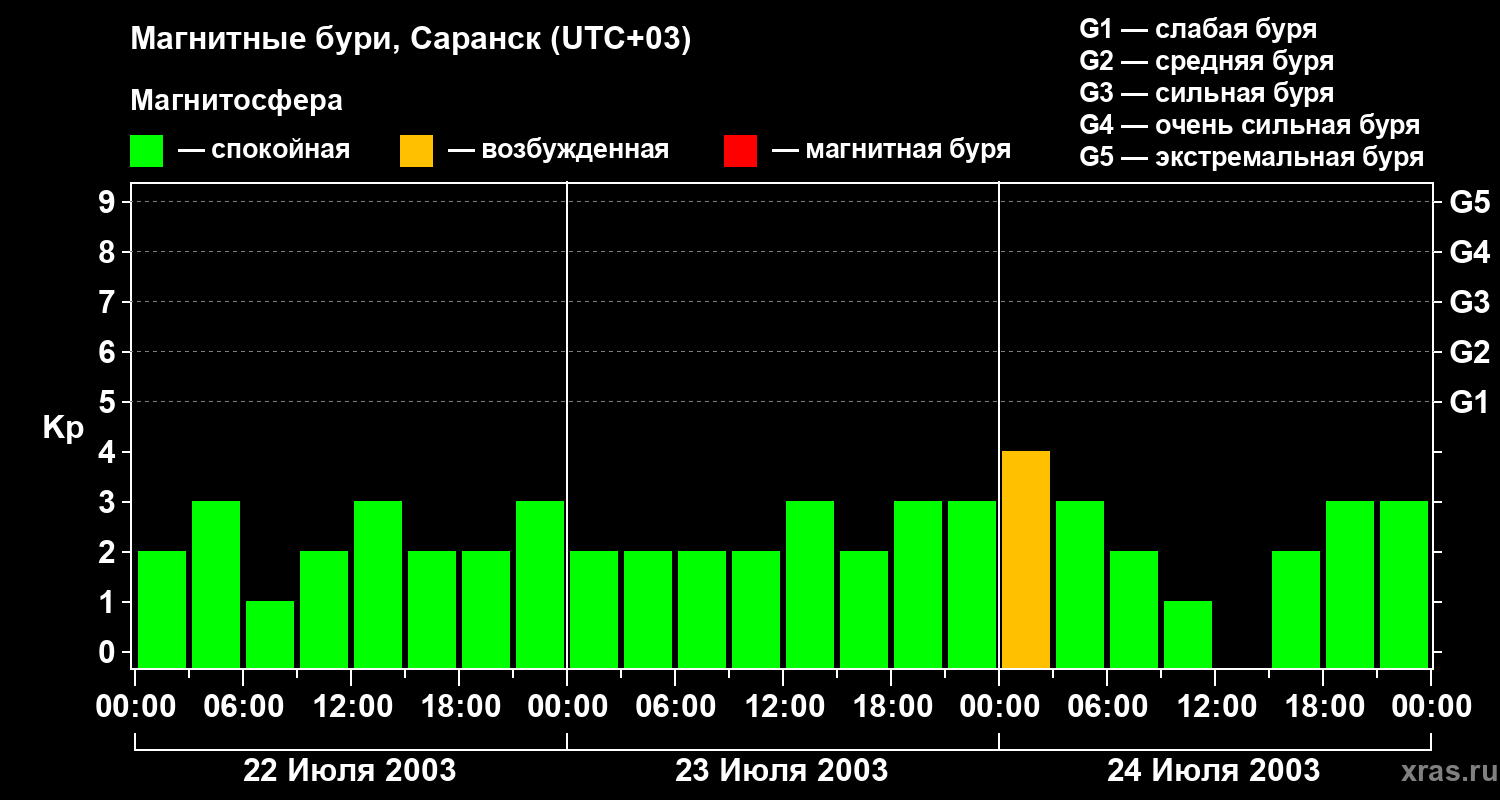This screenshot has width=1500, height=800.
Task: Click the date label '22 Июля 2003'
Action: (x=350, y=771)
